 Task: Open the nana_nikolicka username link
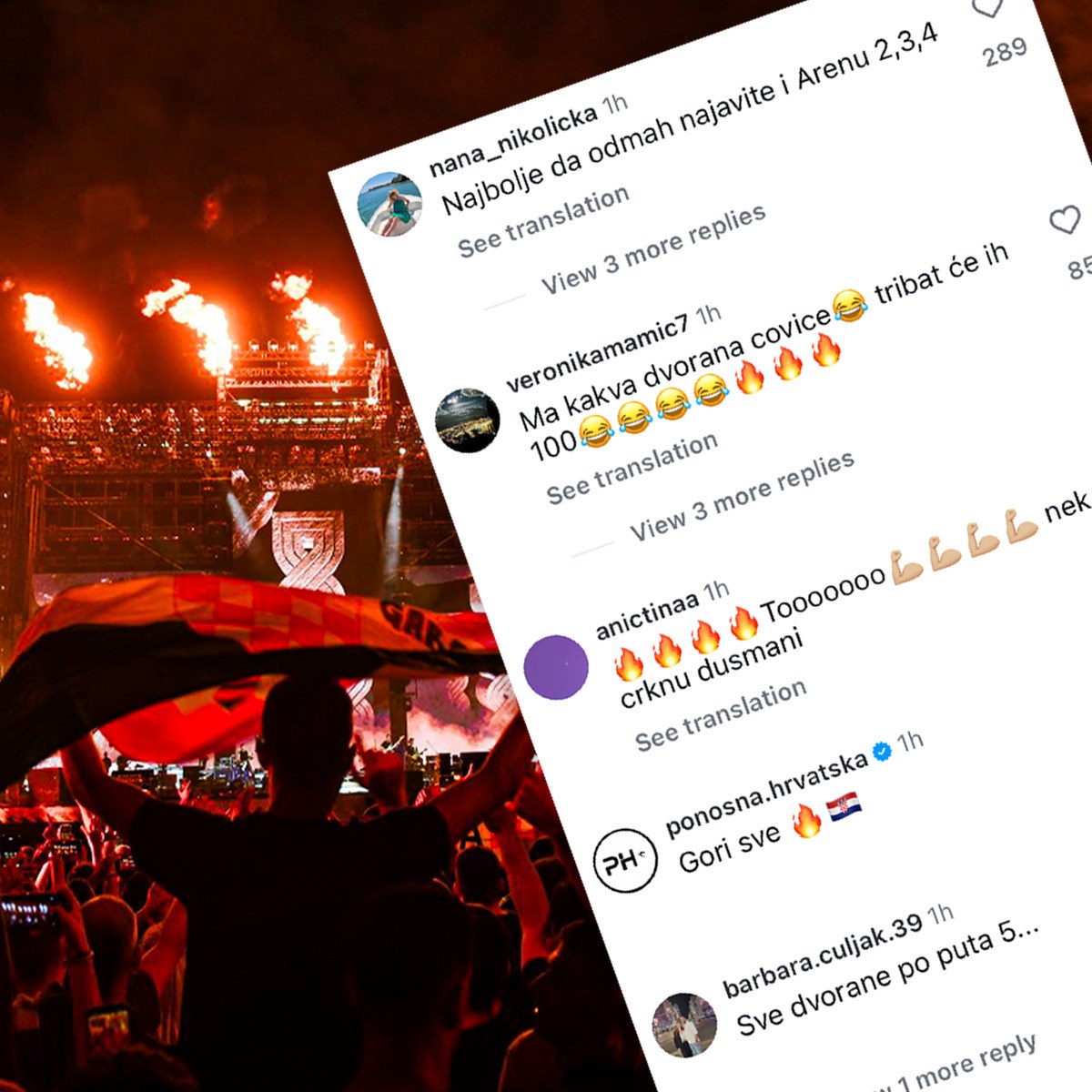[512, 140]
